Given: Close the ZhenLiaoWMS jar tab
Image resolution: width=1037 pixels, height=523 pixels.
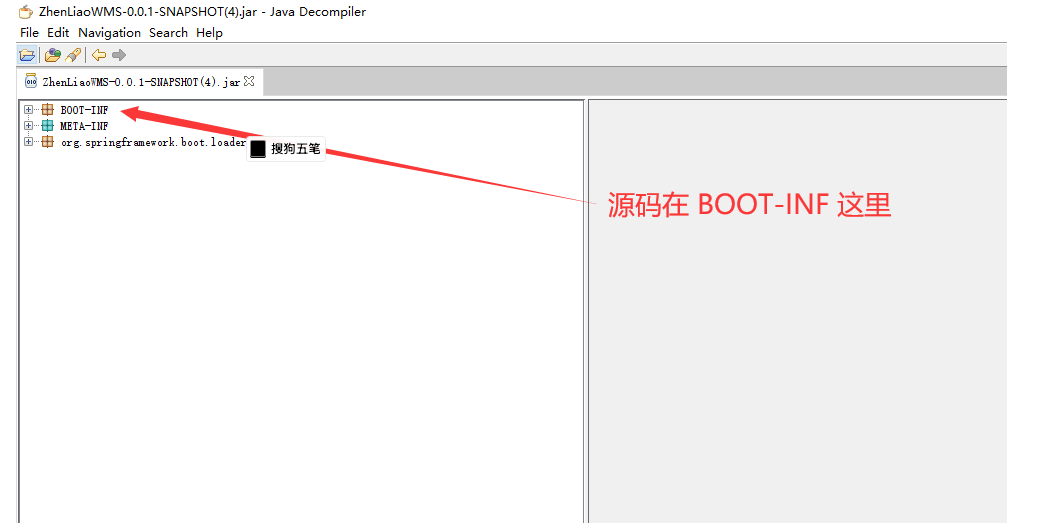Looking at the screenshot, I should (x=249, y=81).
